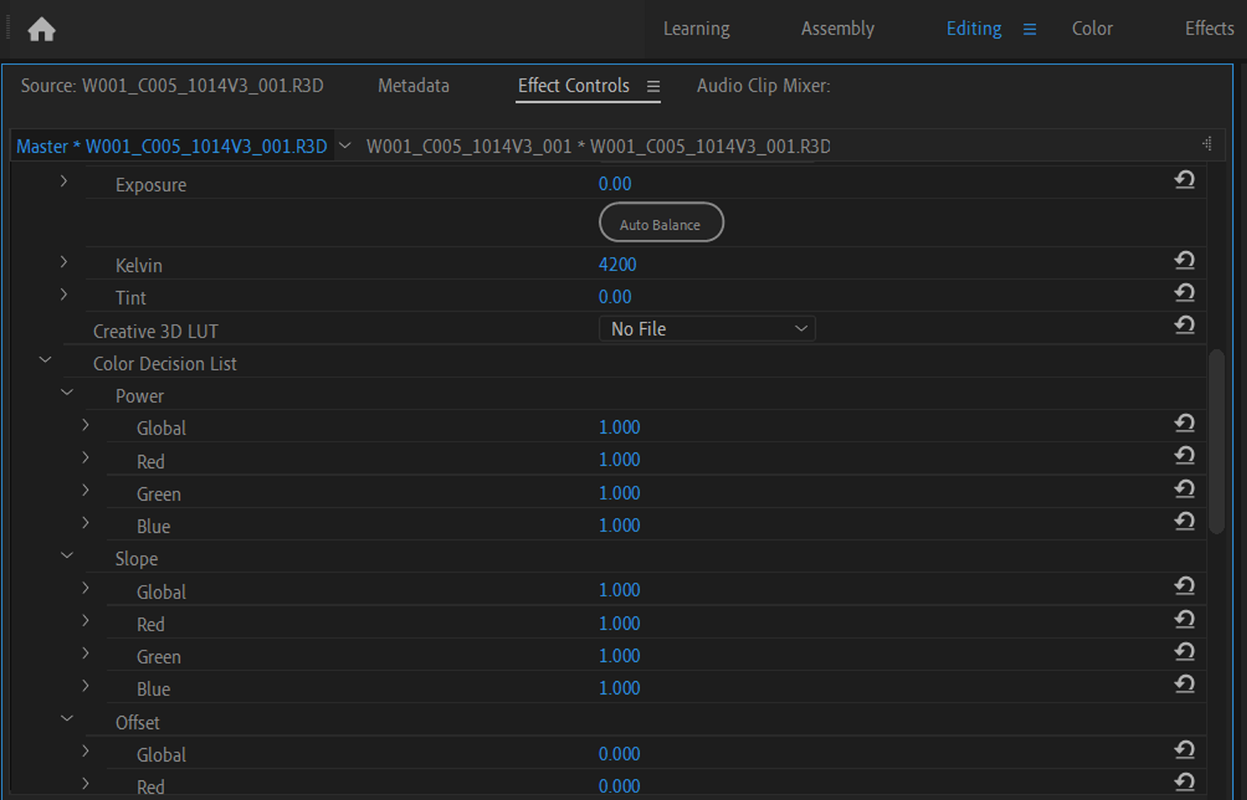Open the master clip dropdown arrow

click(x=345, y=146)
